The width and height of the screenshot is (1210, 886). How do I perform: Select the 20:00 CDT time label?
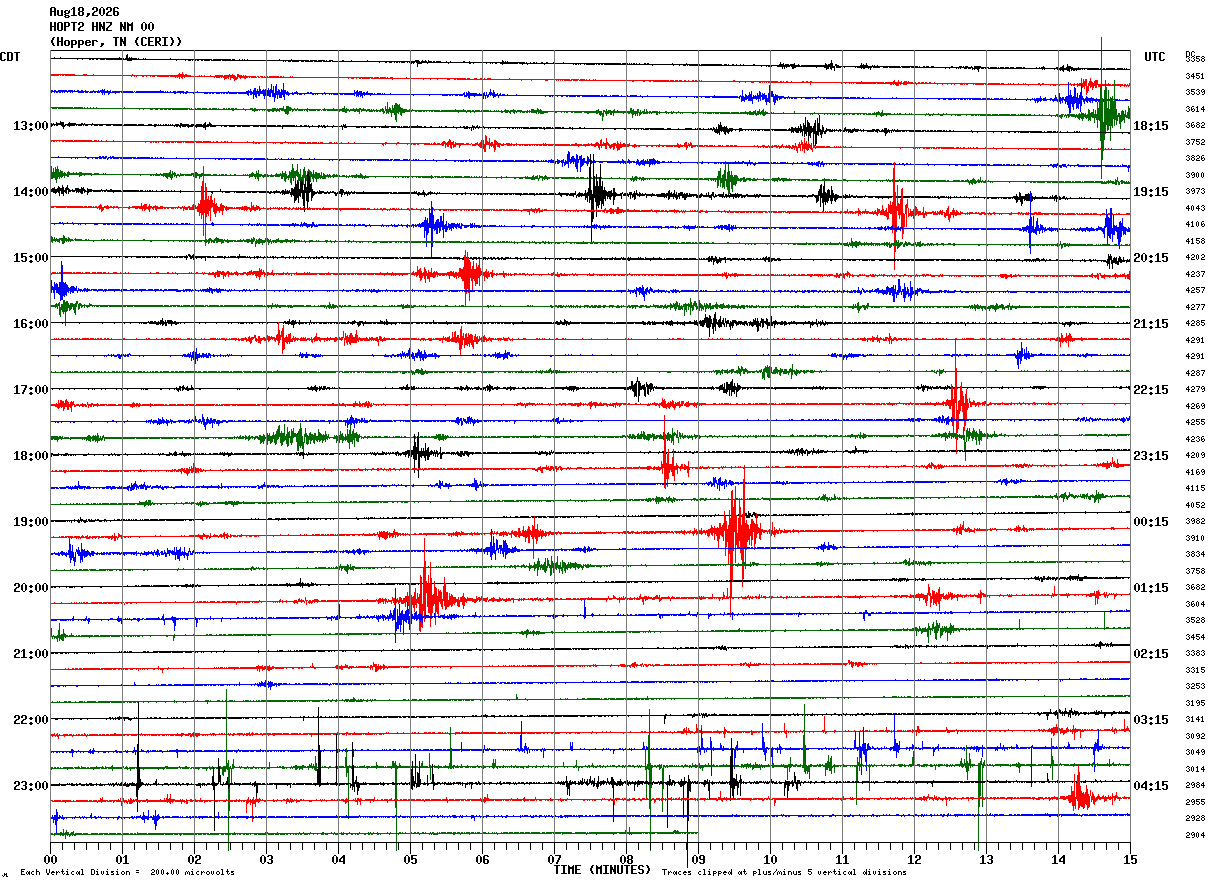tap(31, 588)
